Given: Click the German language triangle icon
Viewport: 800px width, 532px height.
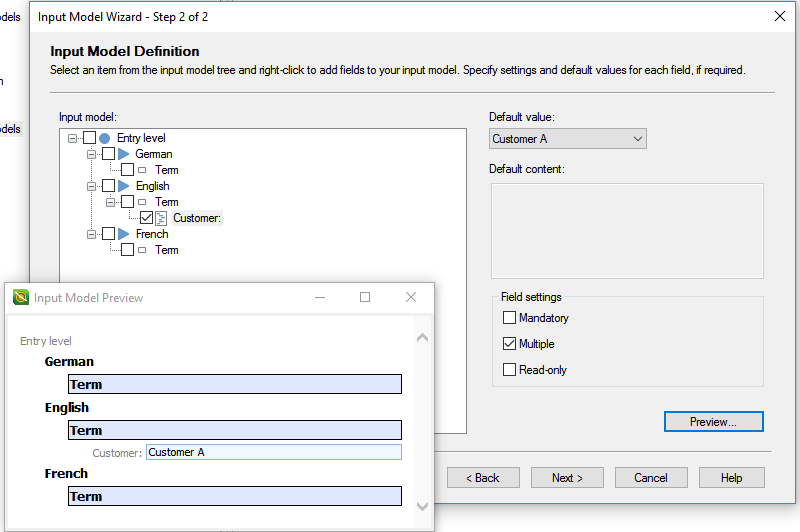Looking at the screenshot, I should point(124,154).
